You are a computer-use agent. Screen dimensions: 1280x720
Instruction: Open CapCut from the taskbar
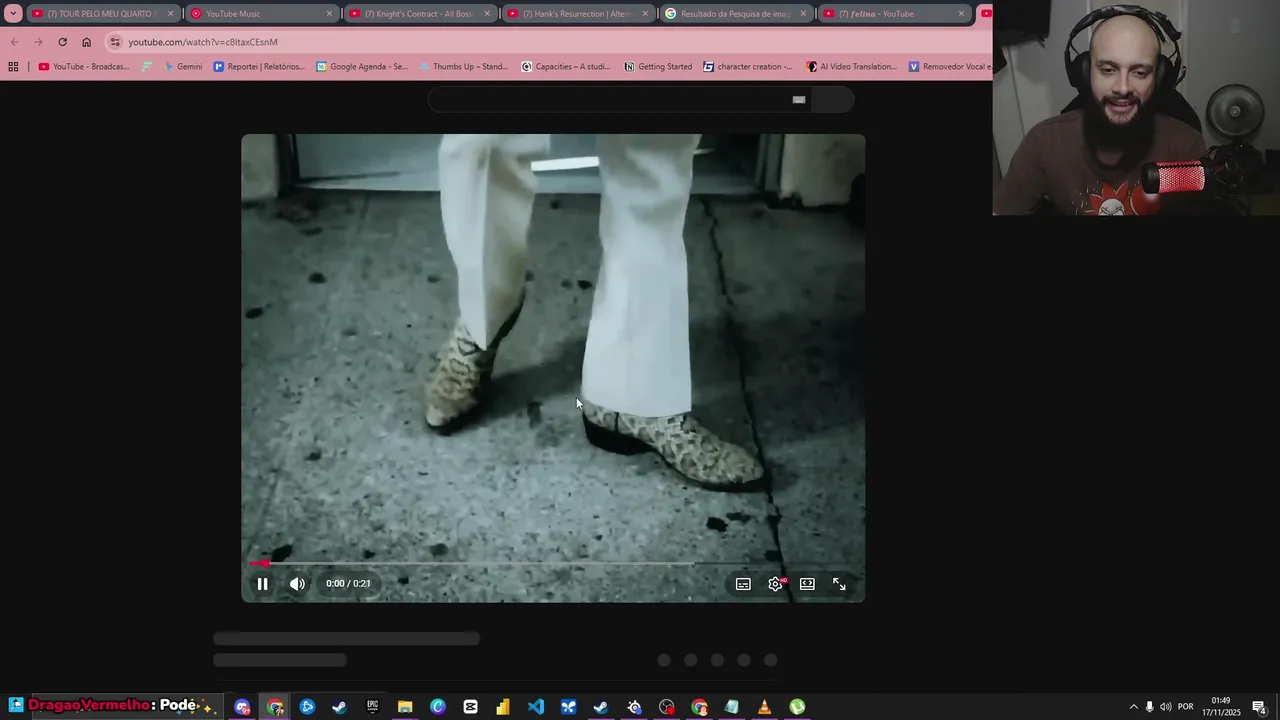(x=471, y=707)
